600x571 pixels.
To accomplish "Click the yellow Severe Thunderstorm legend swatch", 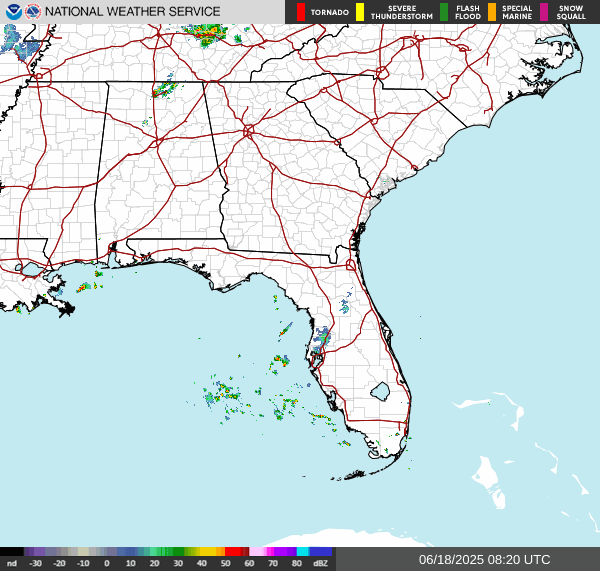I will click(x=360, y=12).
